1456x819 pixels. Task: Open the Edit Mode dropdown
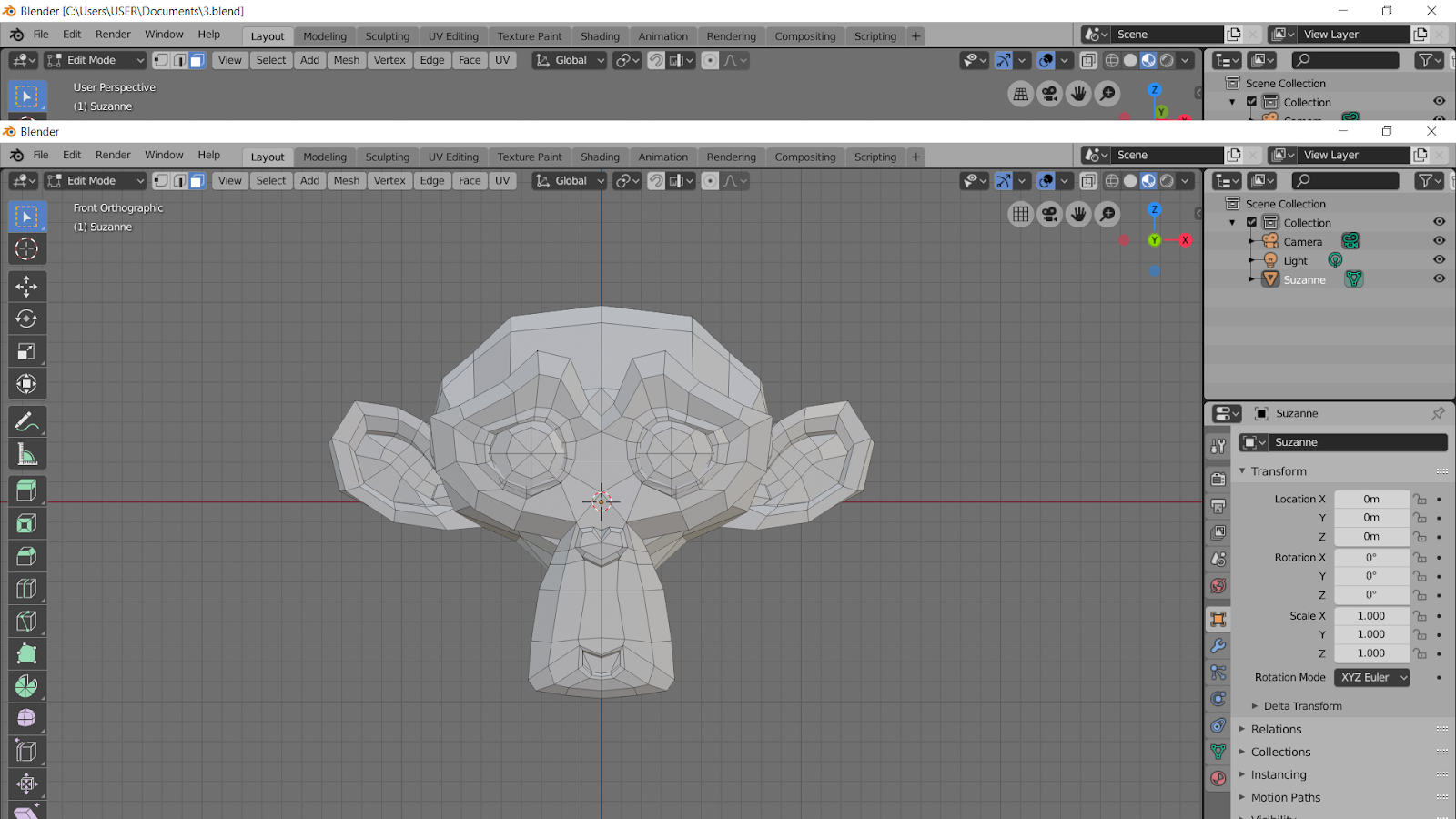tap(94, 180)
